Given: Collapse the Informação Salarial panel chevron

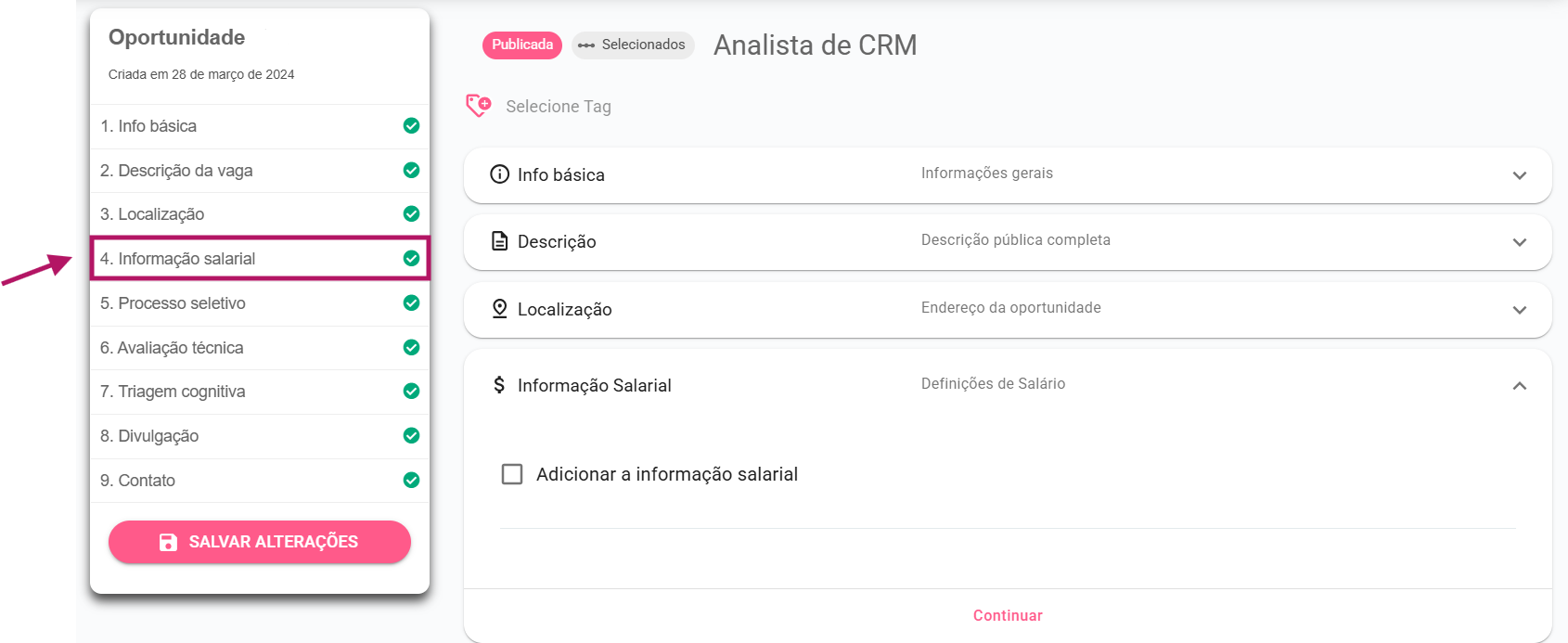Looking at the screenshot, I should point(1519,386).
